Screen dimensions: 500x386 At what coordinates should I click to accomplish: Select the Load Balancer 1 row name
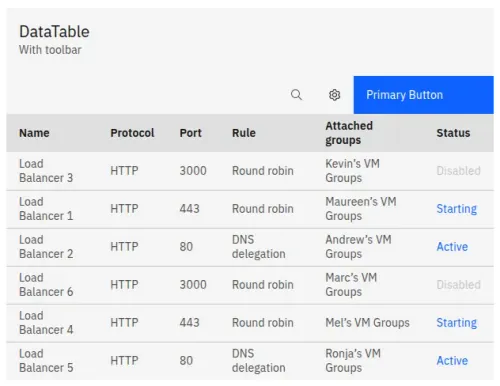[x=46, y=209]
